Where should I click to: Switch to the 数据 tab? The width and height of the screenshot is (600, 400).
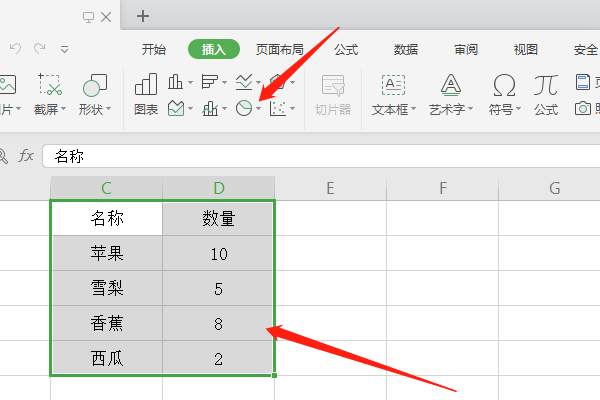(x=406, y=49)
